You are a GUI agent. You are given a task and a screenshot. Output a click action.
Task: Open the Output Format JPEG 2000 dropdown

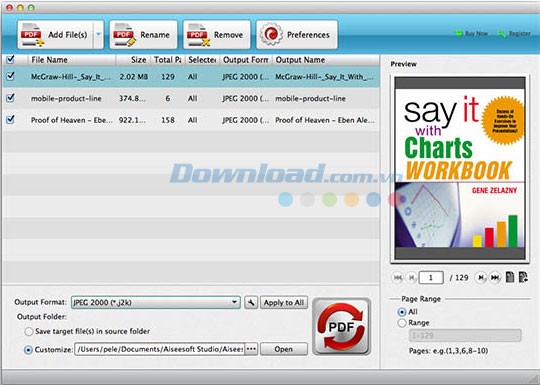click(156, 303)
